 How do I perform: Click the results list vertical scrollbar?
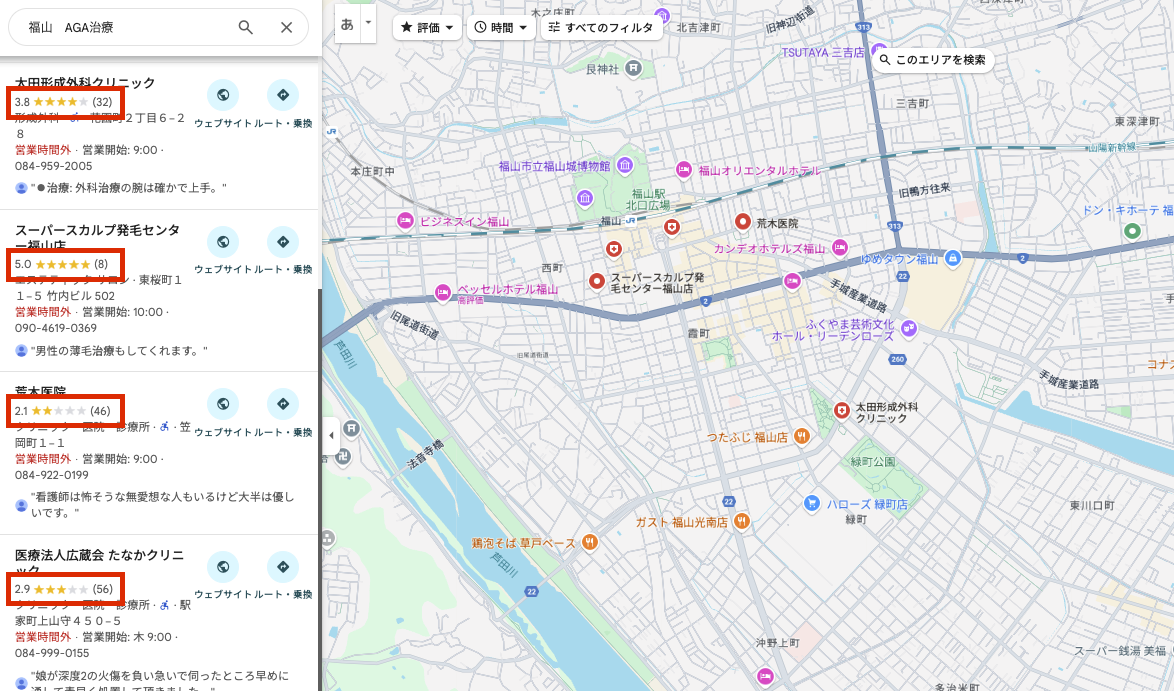click(x=320, y=490)
